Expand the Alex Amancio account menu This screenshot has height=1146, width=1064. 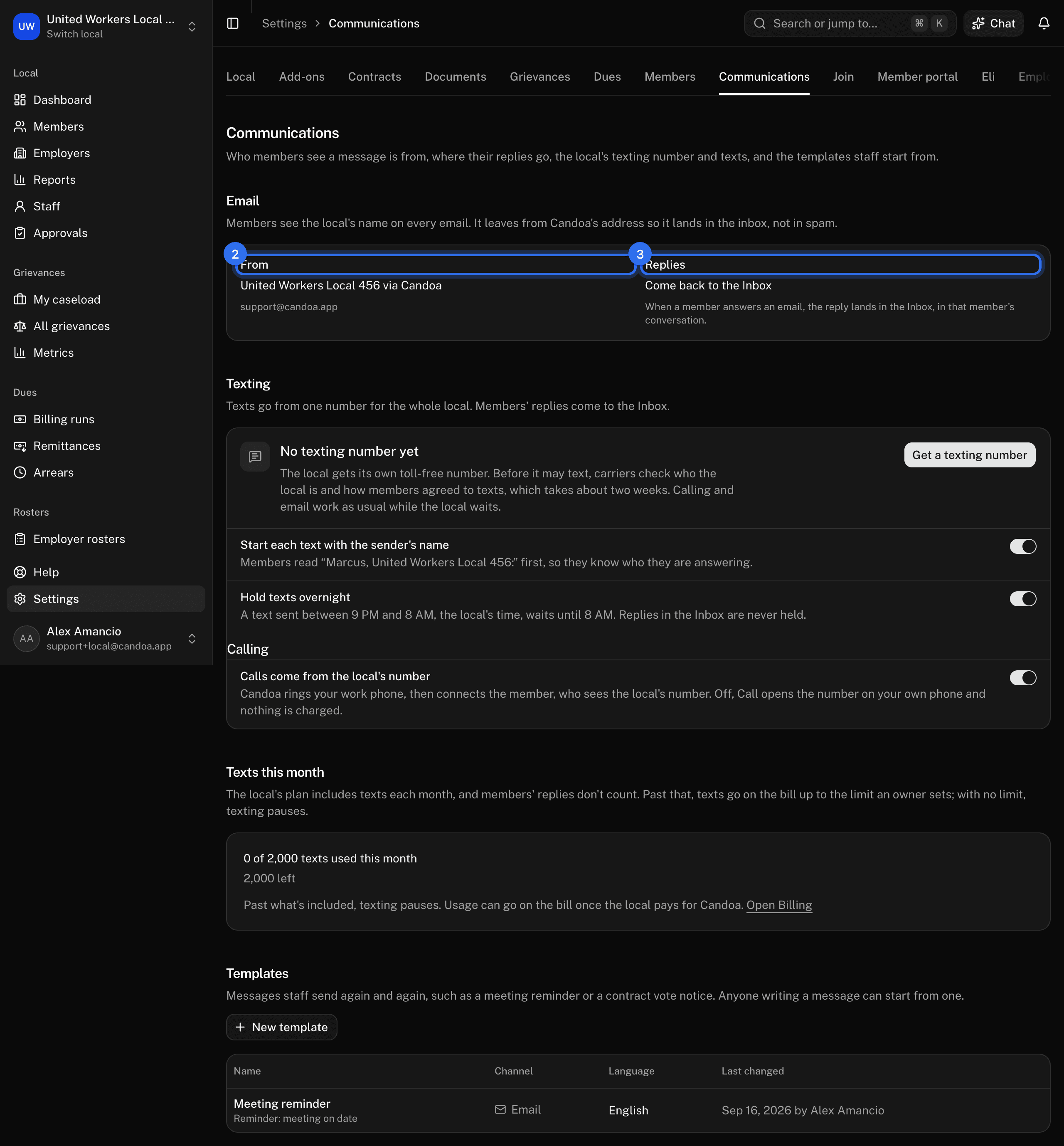tap(192, 638)
